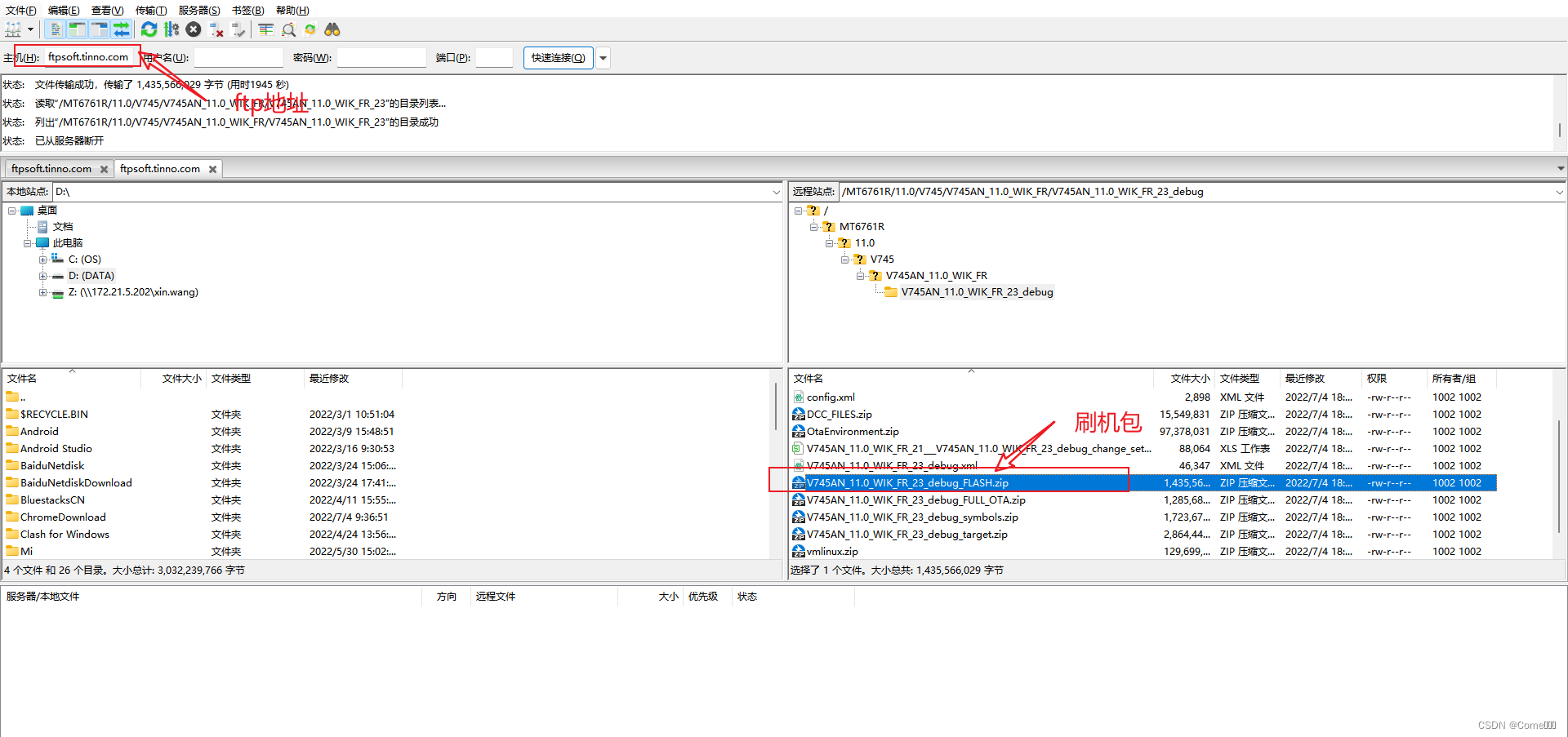
Task: Refresh the file and folder lists
Action: (149, 29)
